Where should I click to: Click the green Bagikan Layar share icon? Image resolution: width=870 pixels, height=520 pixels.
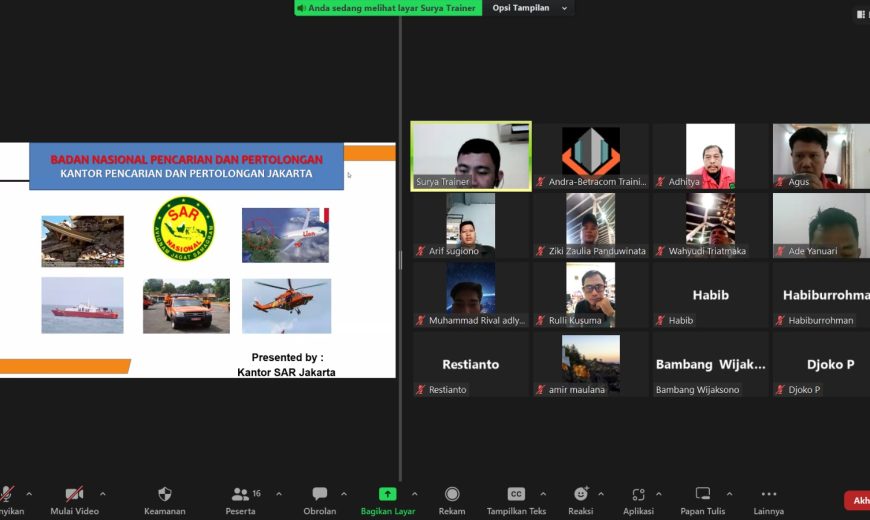[387, 494]
